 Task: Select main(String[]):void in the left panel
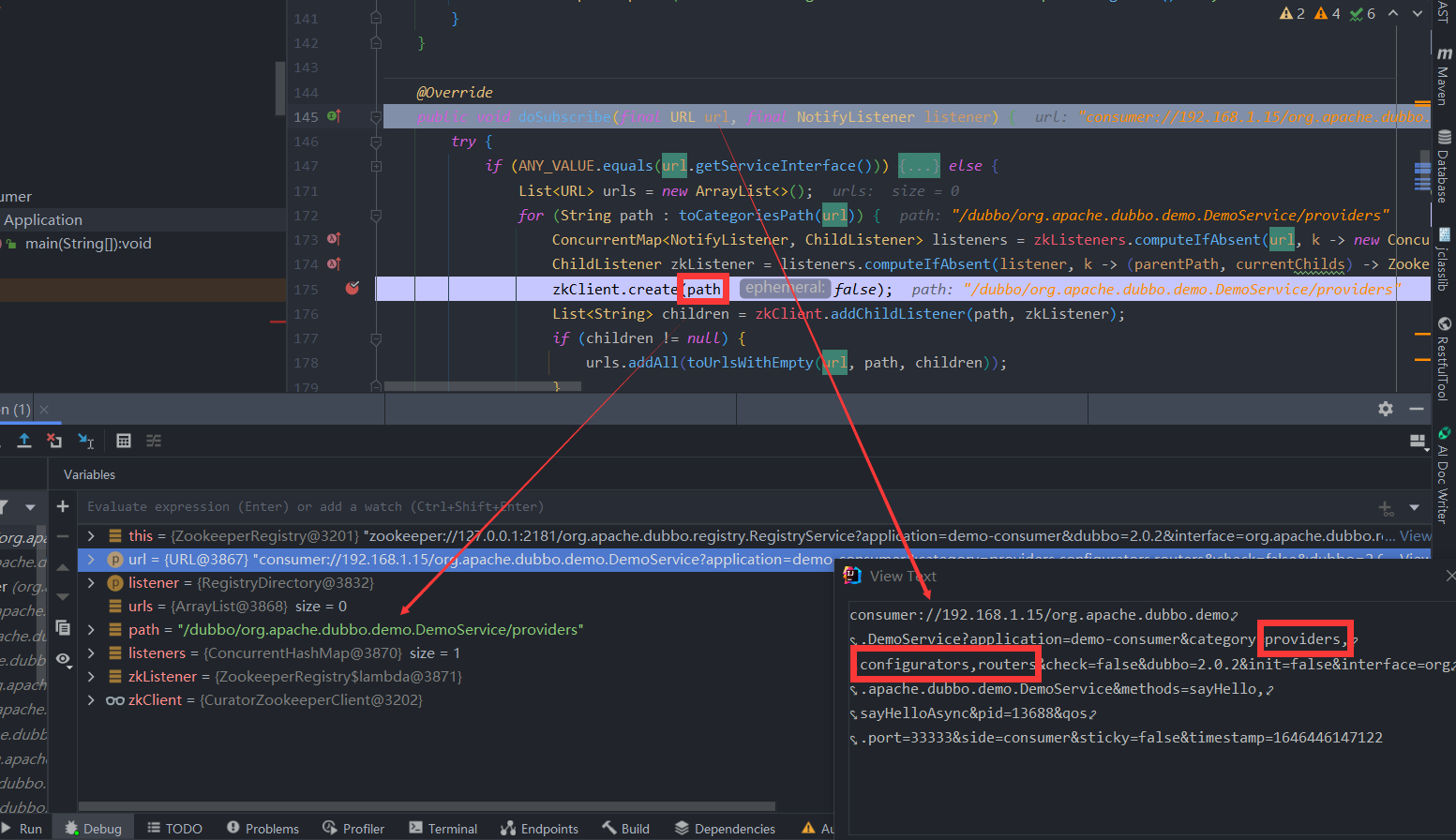pos(88,244)
